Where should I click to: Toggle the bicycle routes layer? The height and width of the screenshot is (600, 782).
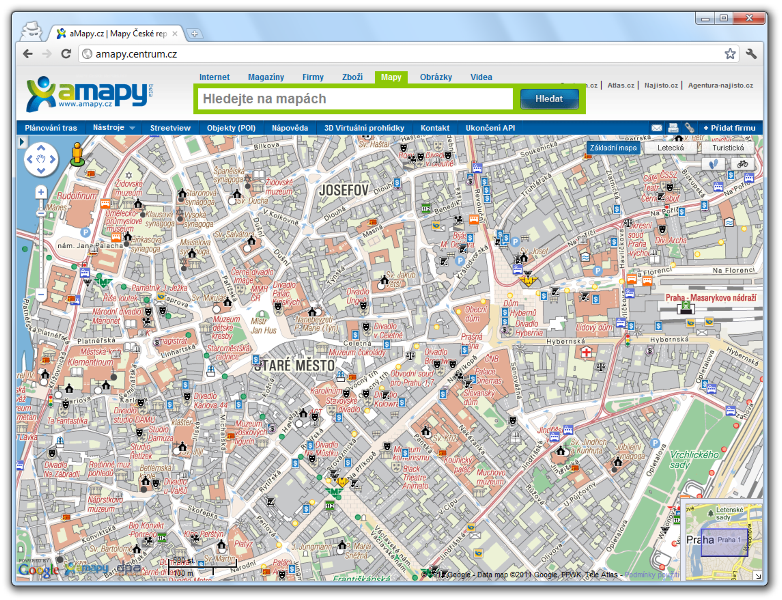(743, 164)
